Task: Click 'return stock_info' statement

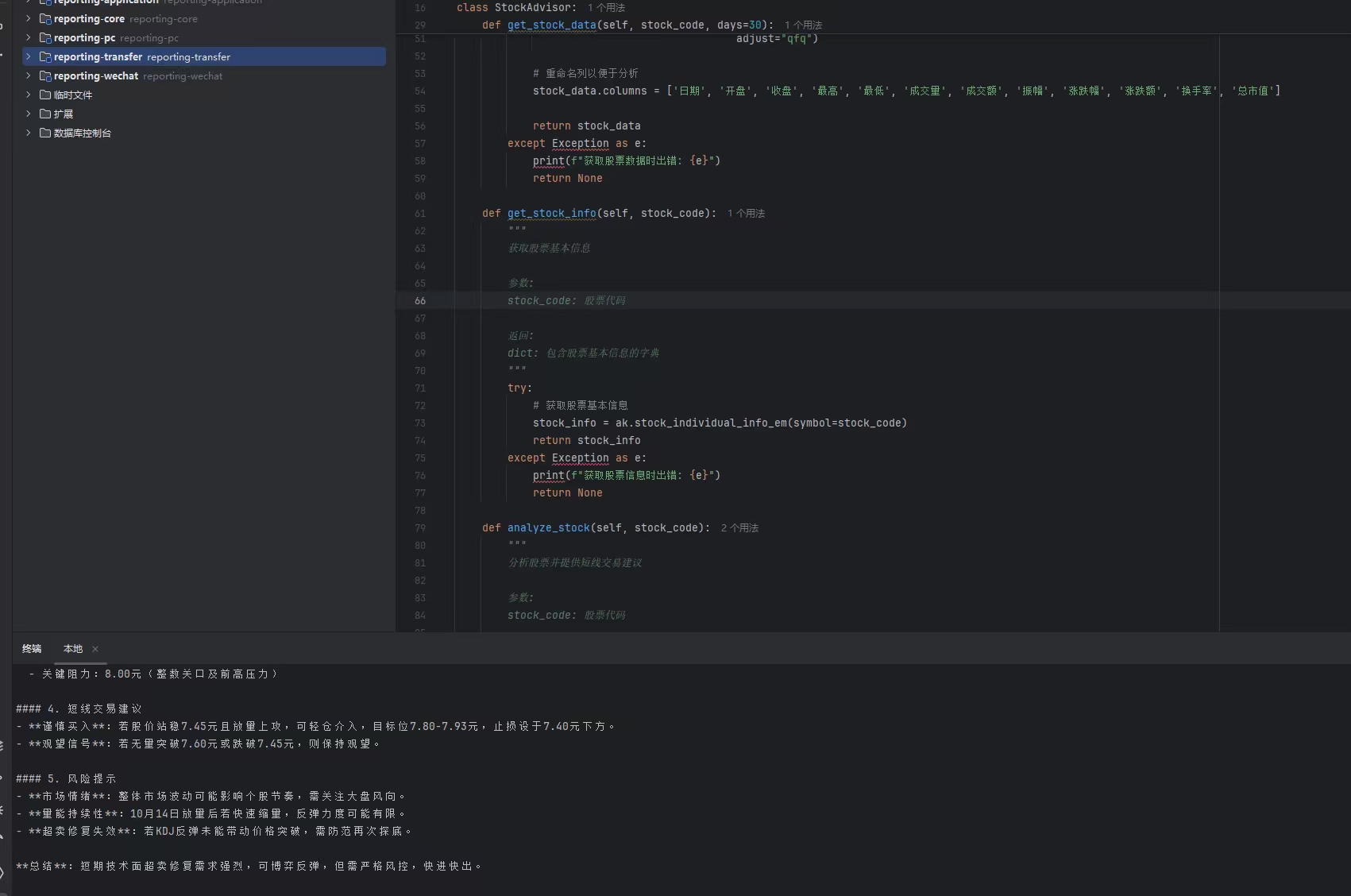Action: 587,441
